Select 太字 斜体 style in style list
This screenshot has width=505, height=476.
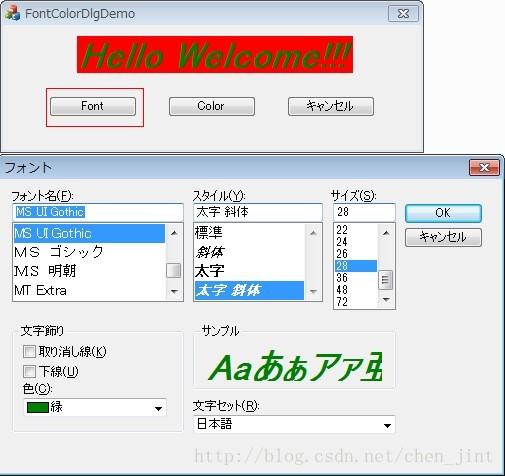coord(249,290)
